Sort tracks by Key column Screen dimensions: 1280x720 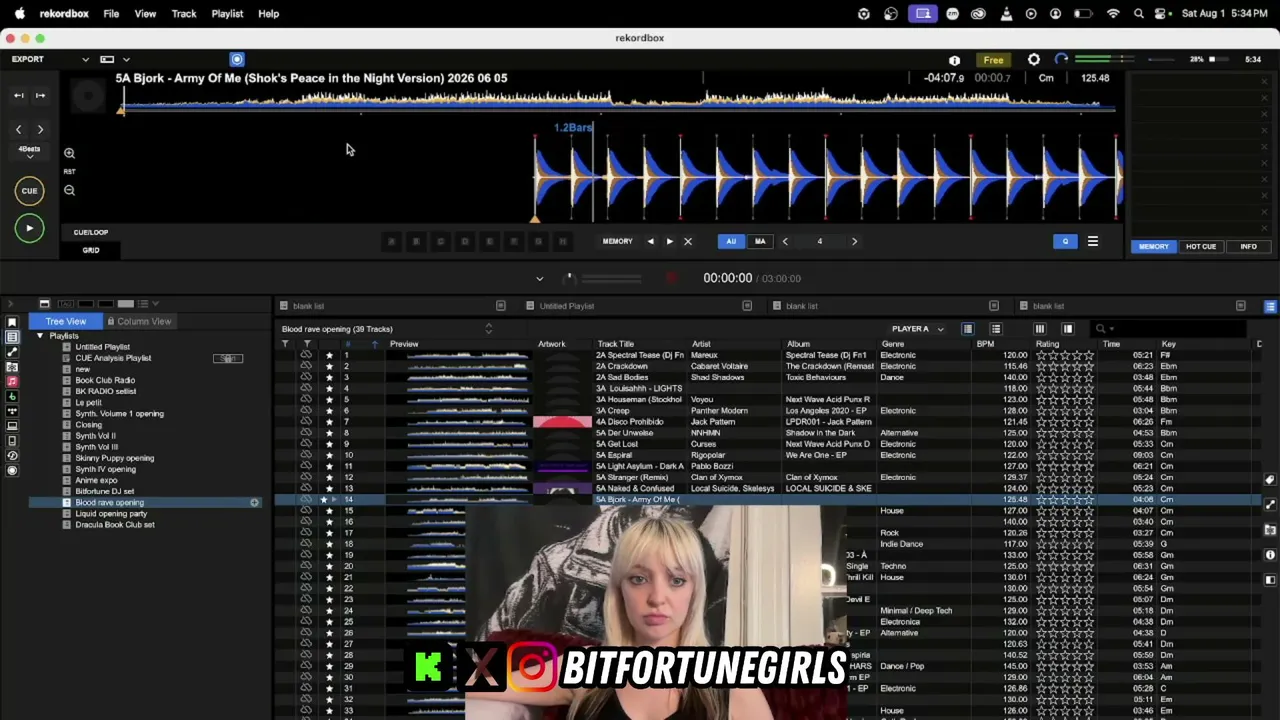[1168, 344]
